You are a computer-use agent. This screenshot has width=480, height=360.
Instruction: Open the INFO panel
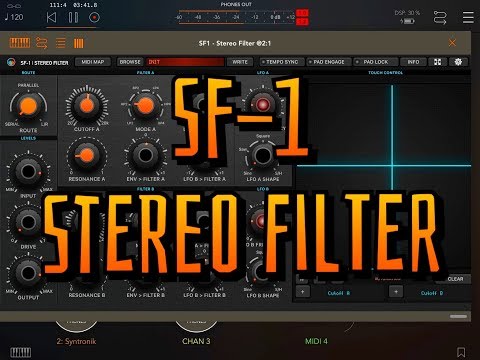coord(413,62)
